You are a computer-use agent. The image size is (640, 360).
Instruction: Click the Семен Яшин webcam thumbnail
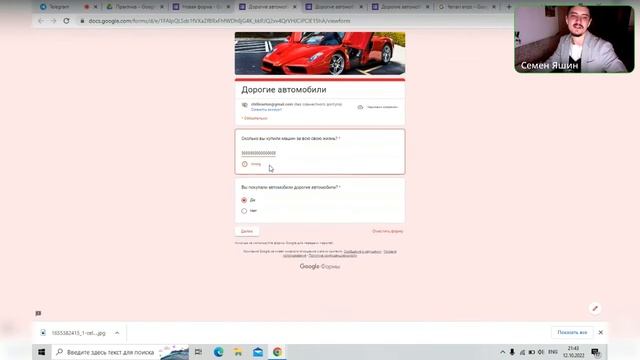[574, 40]
